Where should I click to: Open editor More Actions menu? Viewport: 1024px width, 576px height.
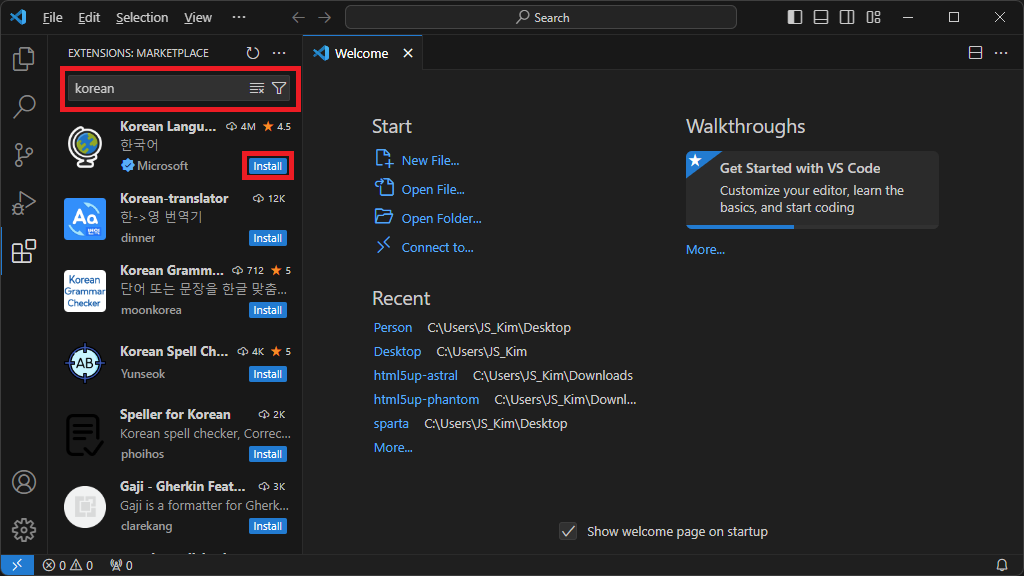1001,53
